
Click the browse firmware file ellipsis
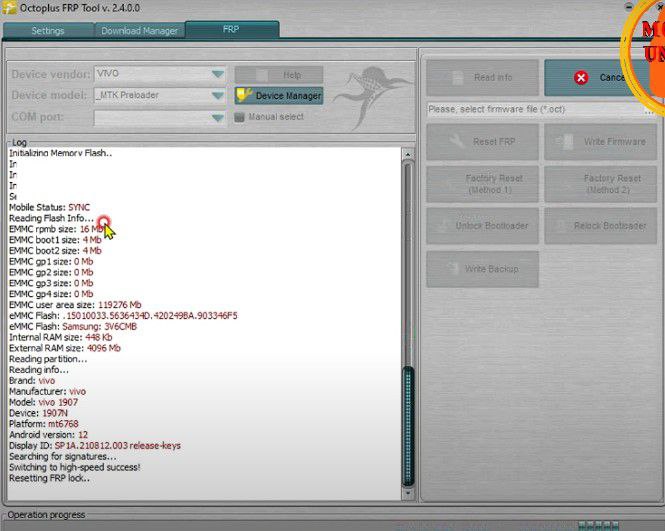tap(649, 110)
